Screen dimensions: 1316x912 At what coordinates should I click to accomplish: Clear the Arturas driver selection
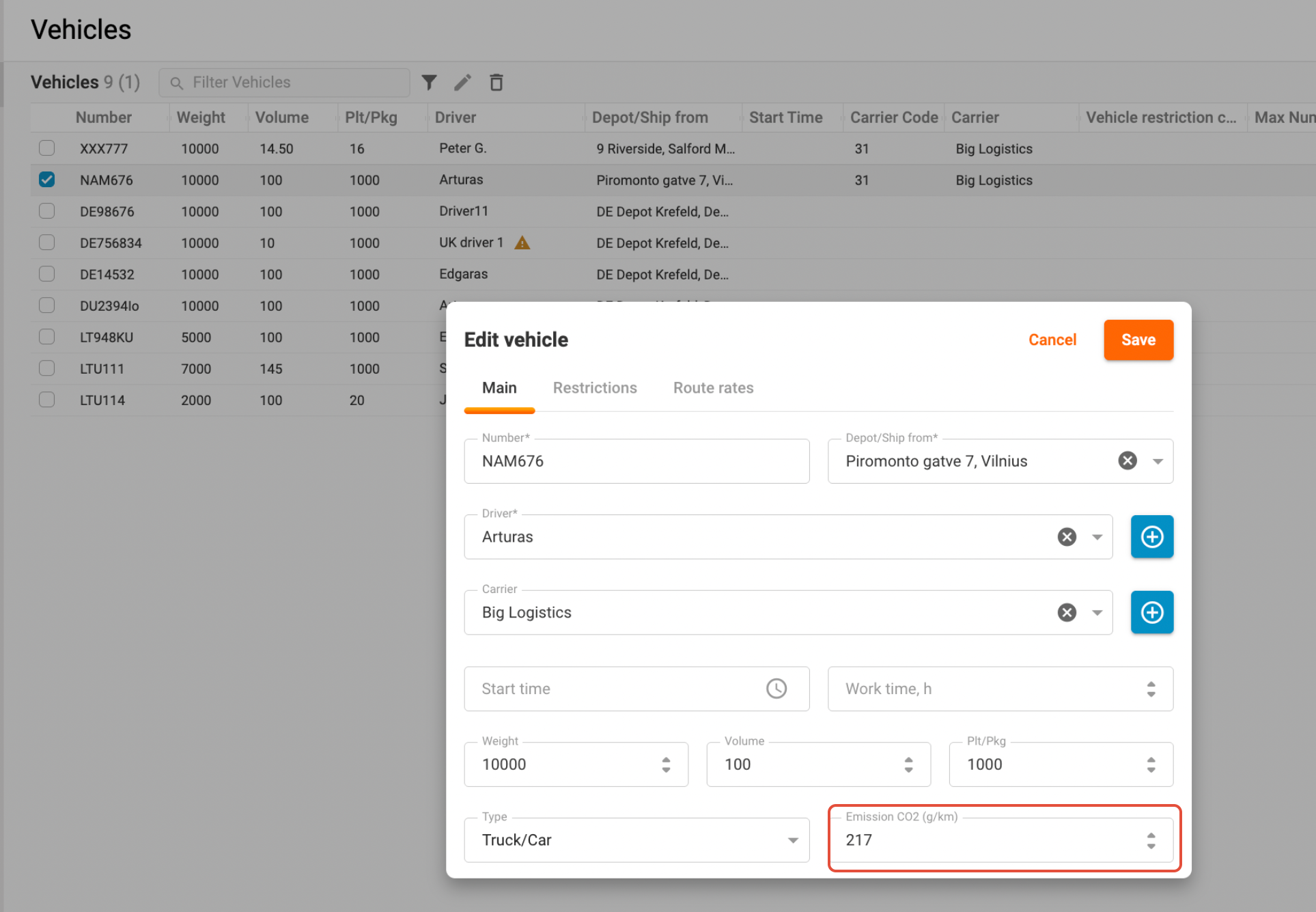[x=1067, y=537]
